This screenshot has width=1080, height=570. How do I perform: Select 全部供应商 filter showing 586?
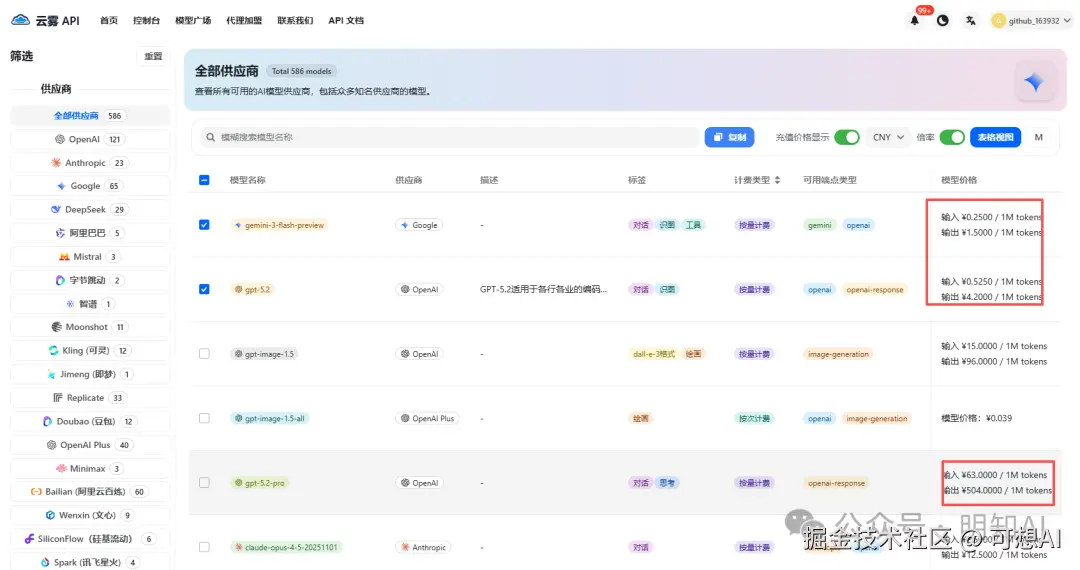click(90, 116)
